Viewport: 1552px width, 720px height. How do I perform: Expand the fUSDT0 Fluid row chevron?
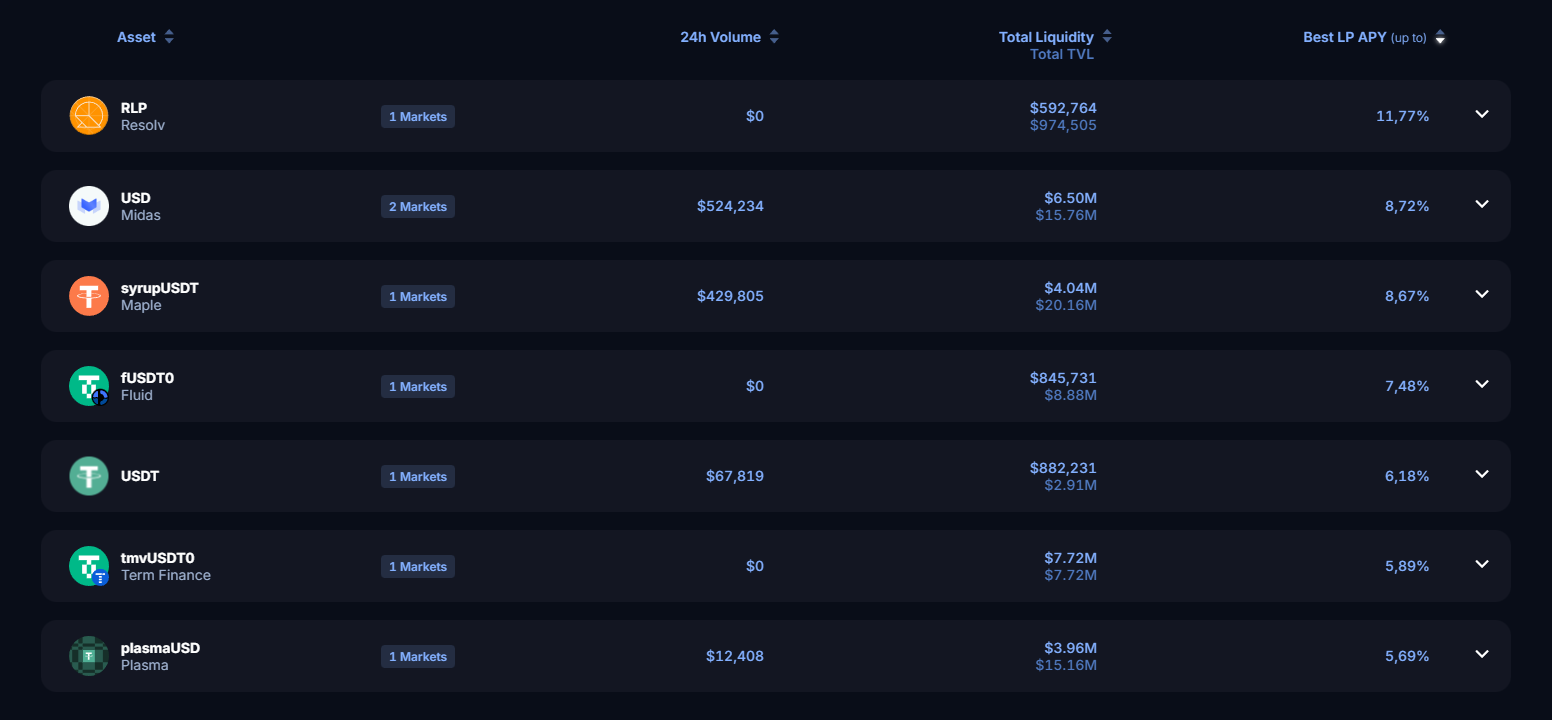coord(1482,384)
